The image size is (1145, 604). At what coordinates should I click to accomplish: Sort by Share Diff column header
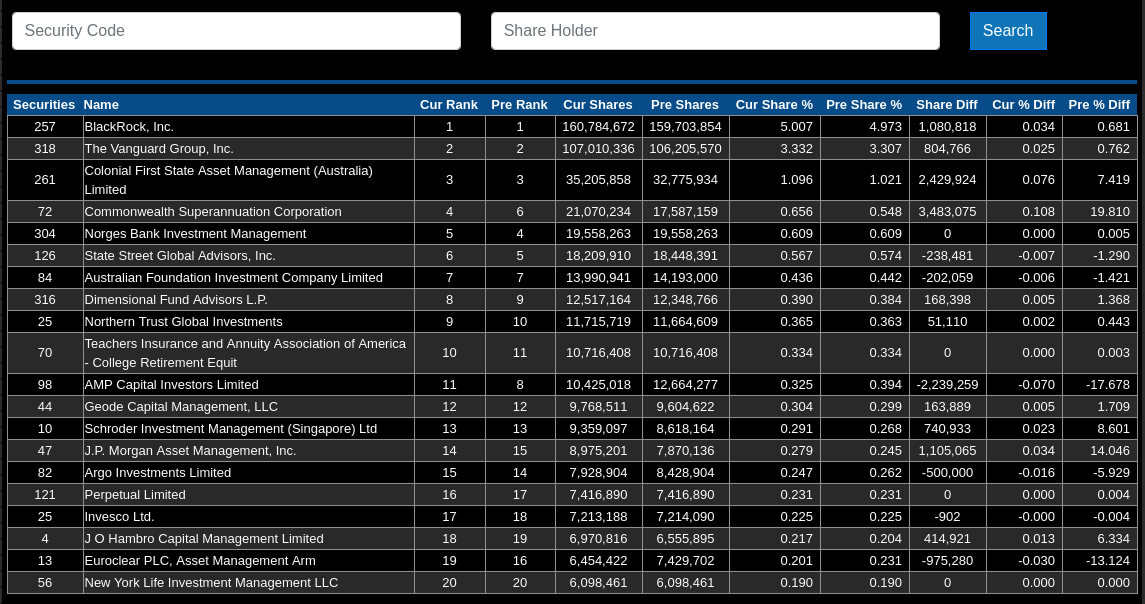coord(946,105)
